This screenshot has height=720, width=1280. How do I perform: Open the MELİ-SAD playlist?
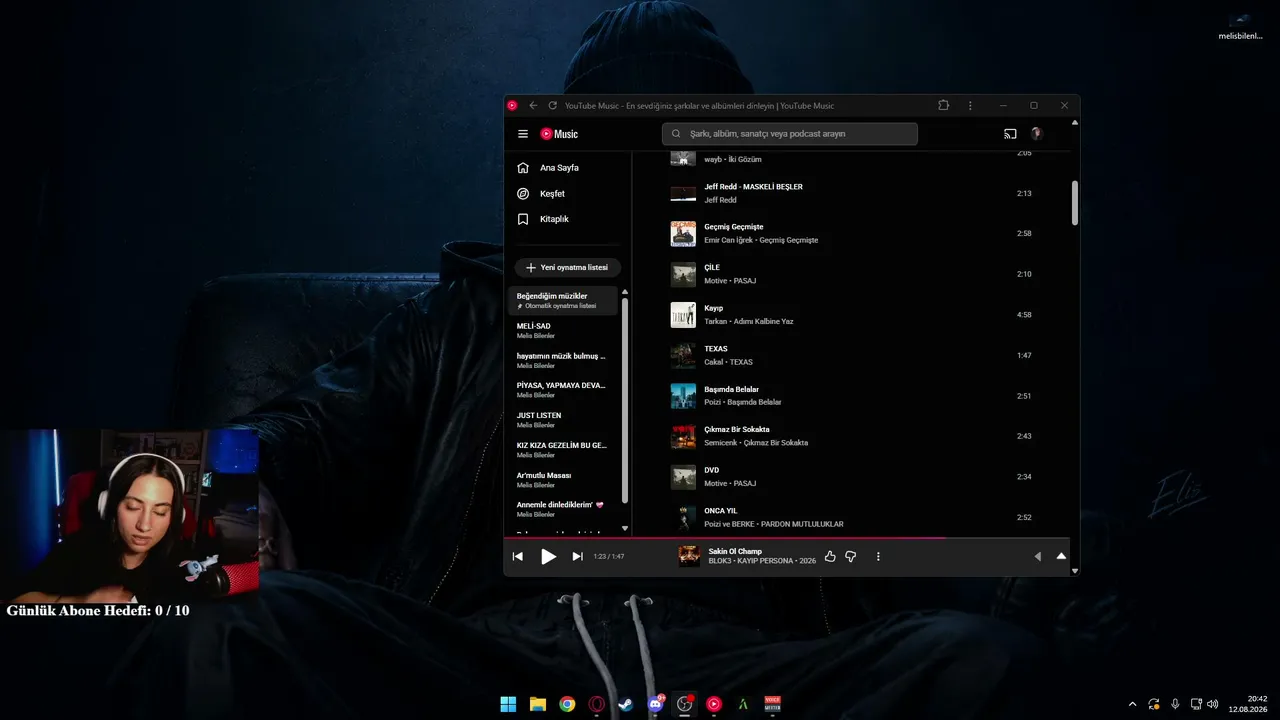pos(563,330)
